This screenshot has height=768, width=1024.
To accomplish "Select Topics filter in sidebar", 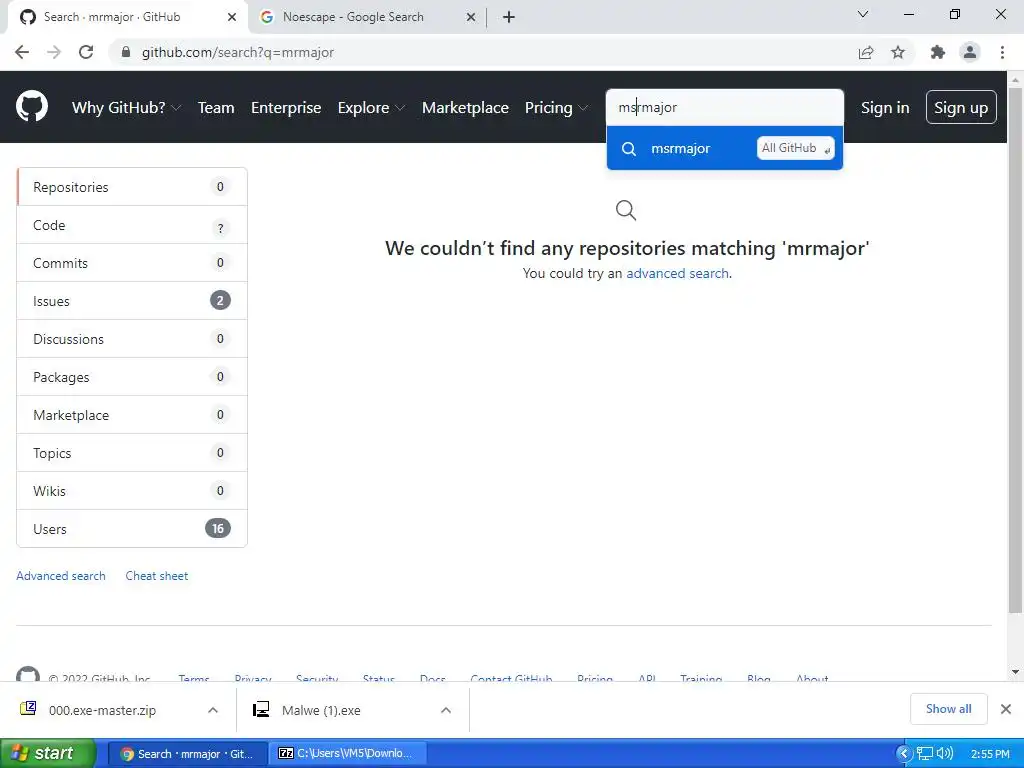I will point(132,453).
